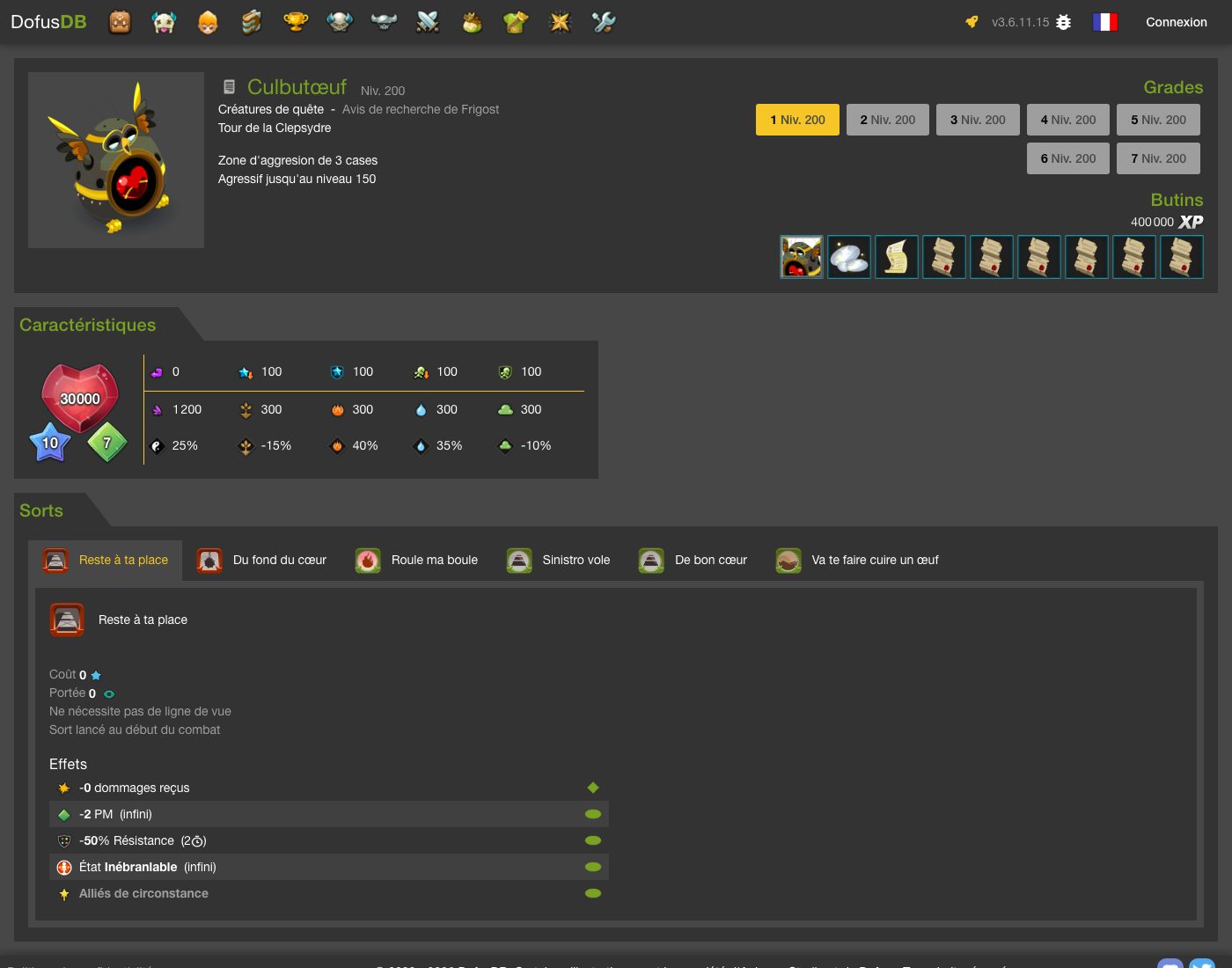Click the gray winged helmet icon
This screenshot has width=1232, height=968.
tap(384, 22)
